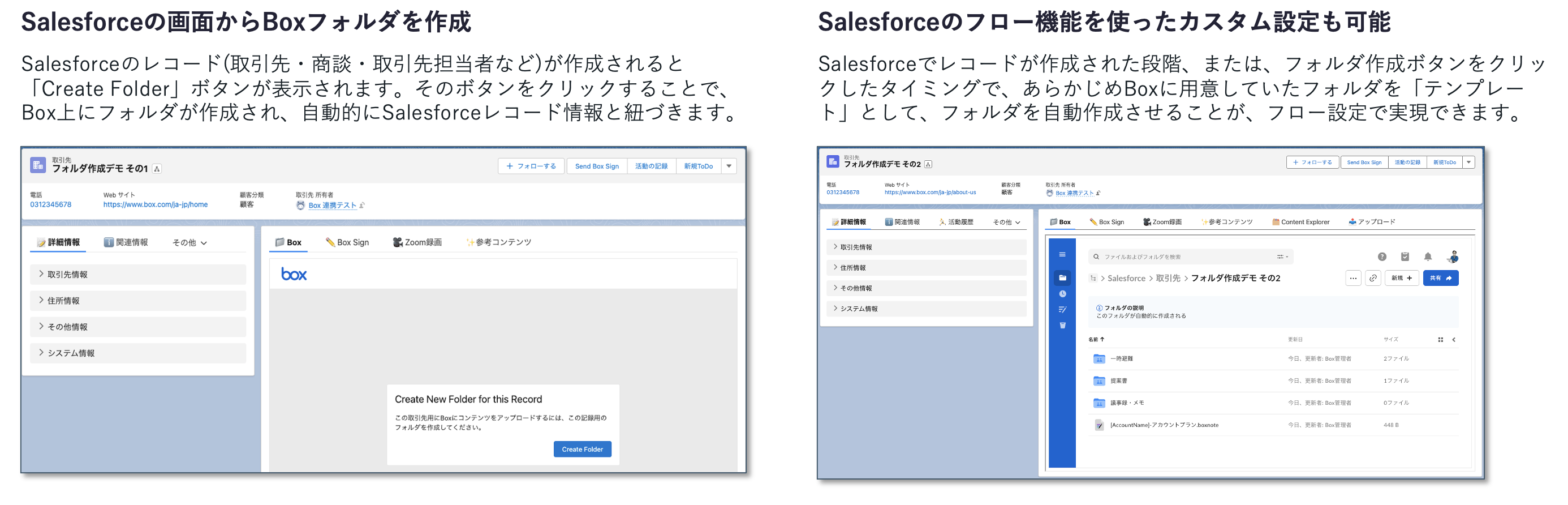The height and width of the screenshot is (505, 1568).
Task: Click Create Folder button in その1 record
Action: pos(582,449)
